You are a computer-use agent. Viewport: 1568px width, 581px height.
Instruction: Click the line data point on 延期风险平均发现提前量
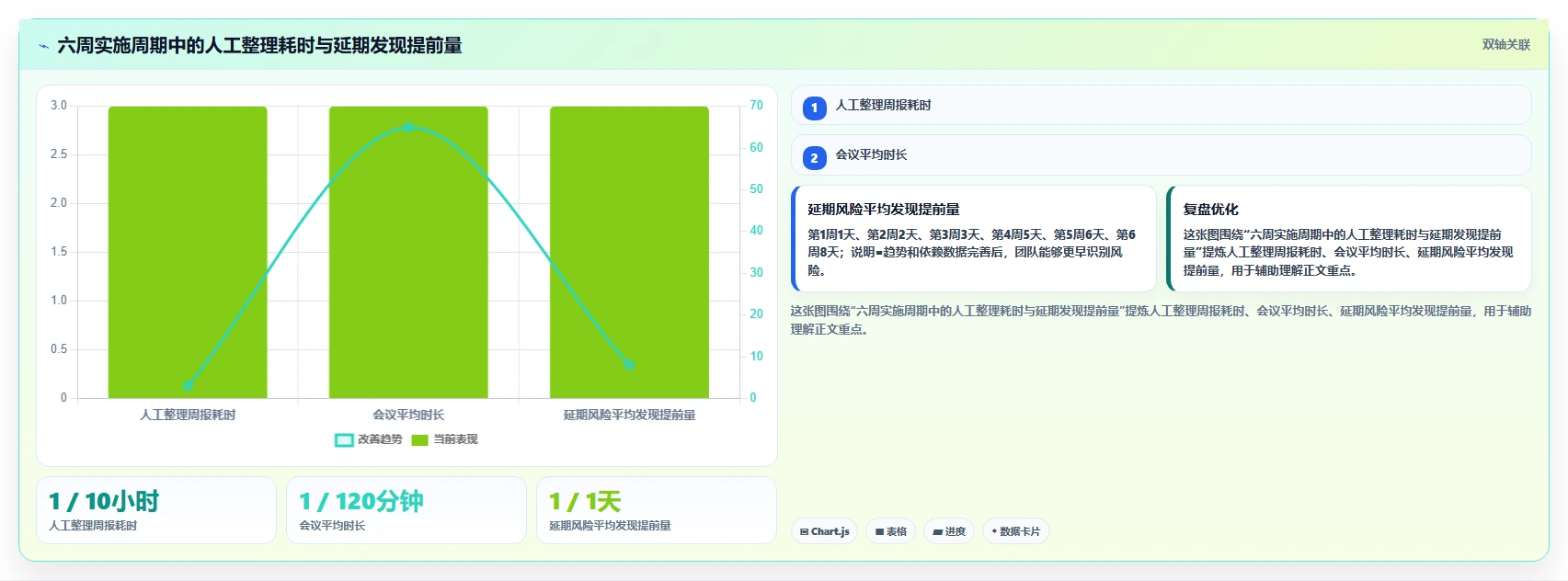pos(629,365)
